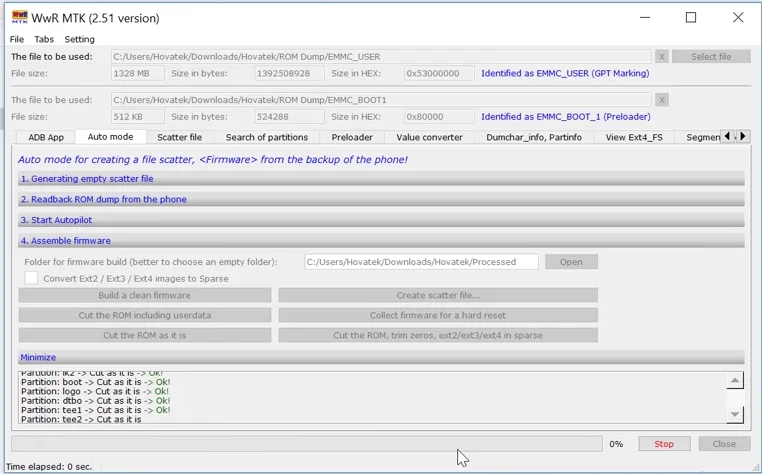Click log scrollbar up arrow
The width and height of the screenshot is (762, 474).
tap(735, 380)
